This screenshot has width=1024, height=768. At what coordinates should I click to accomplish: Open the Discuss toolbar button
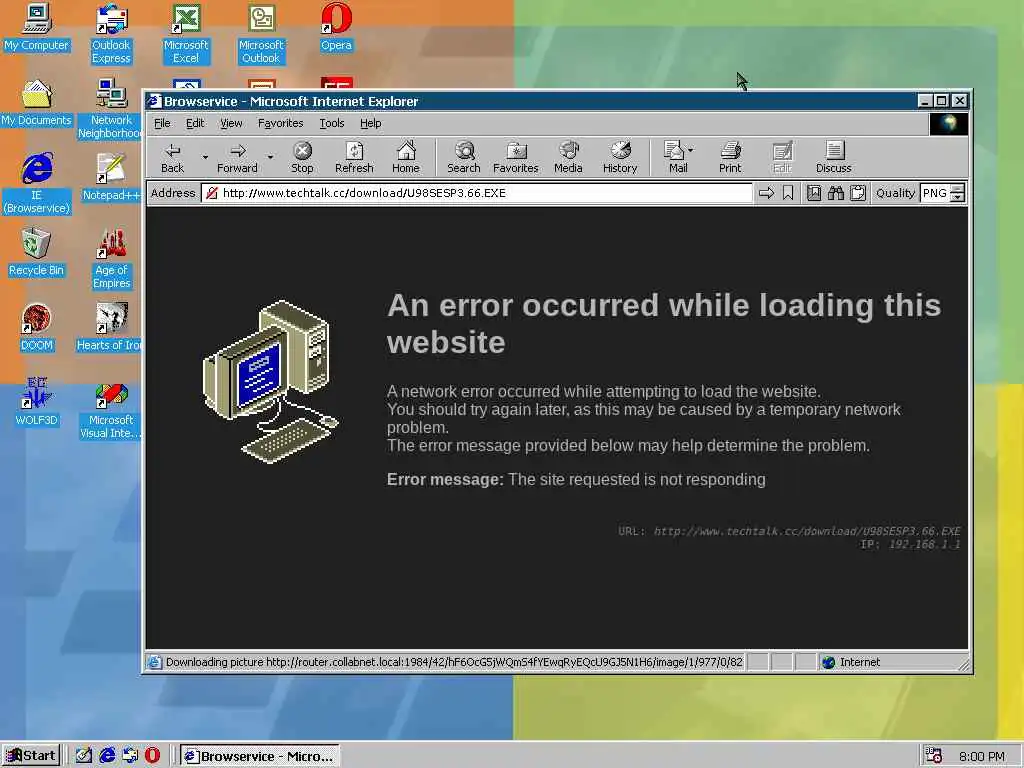(834, 157)
